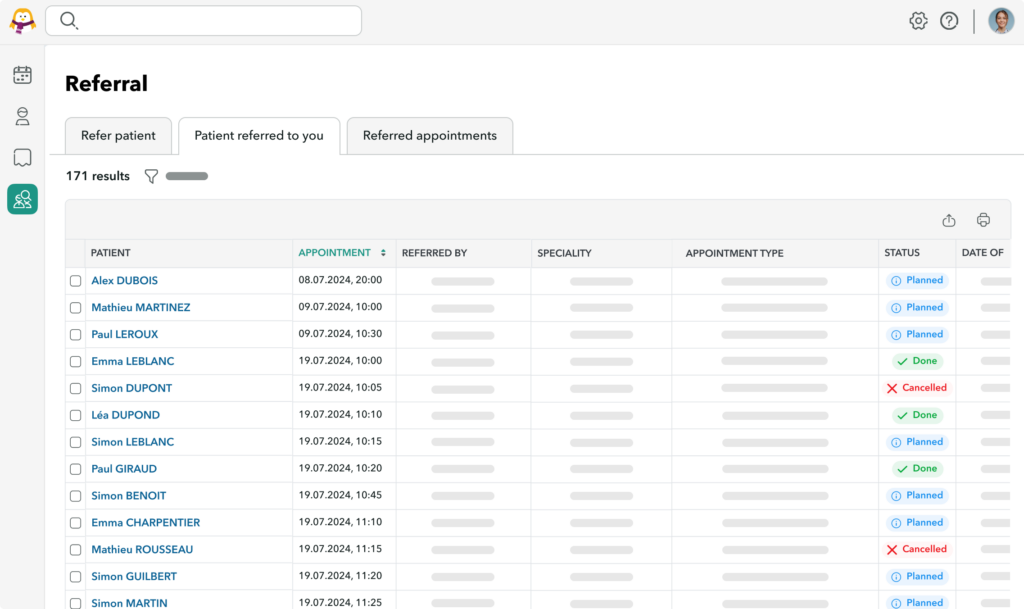The image size is (1024, 609).
Task: Open patient Mathieu ROUSSEAU link
Action: click(142, 550)
